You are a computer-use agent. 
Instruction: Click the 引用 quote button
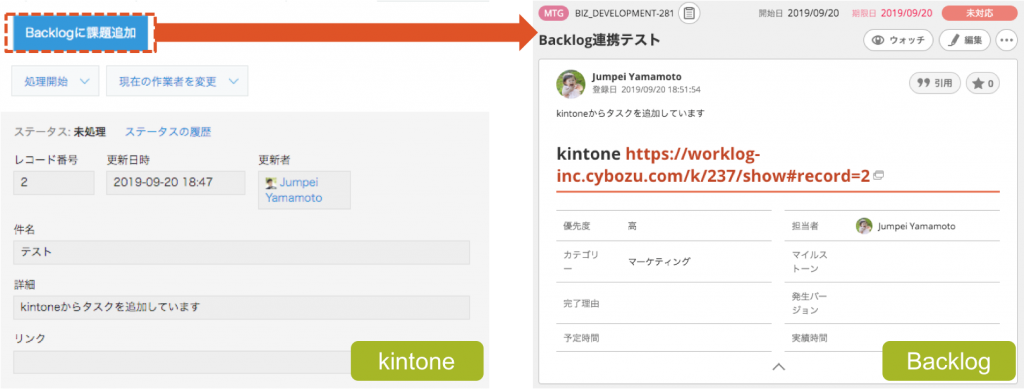click(x=935, y=83)
